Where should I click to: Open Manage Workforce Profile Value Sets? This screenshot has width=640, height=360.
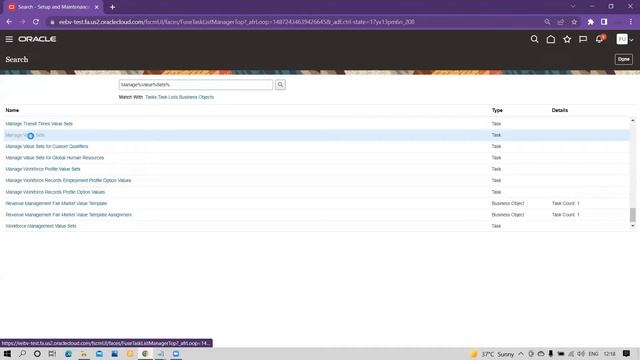[43, 169]
